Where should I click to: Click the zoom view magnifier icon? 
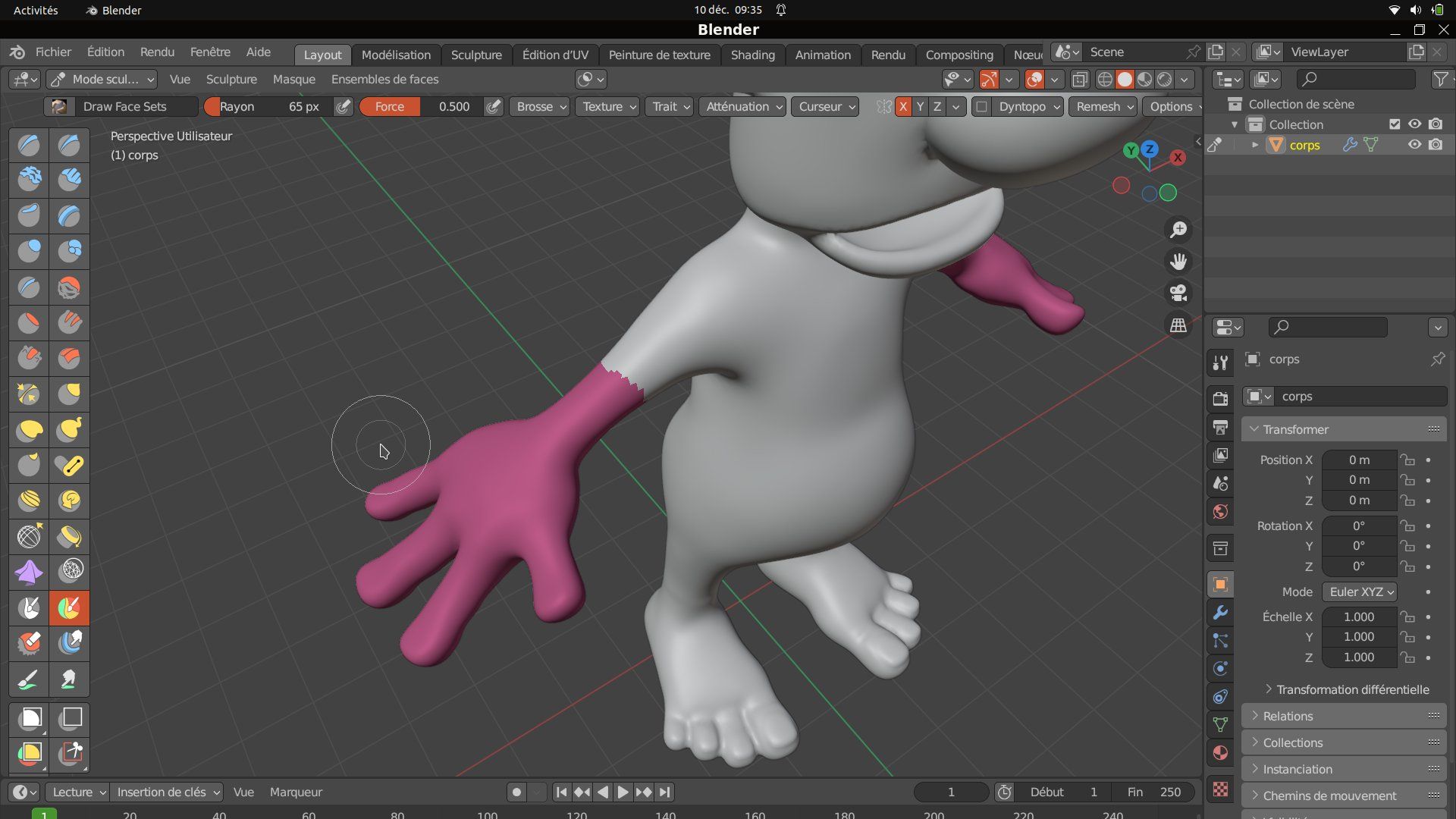pos(1178,230)
